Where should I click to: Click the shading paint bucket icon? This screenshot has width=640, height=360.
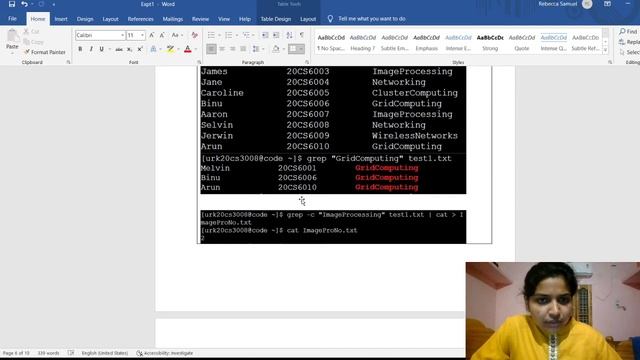[276, 49]
